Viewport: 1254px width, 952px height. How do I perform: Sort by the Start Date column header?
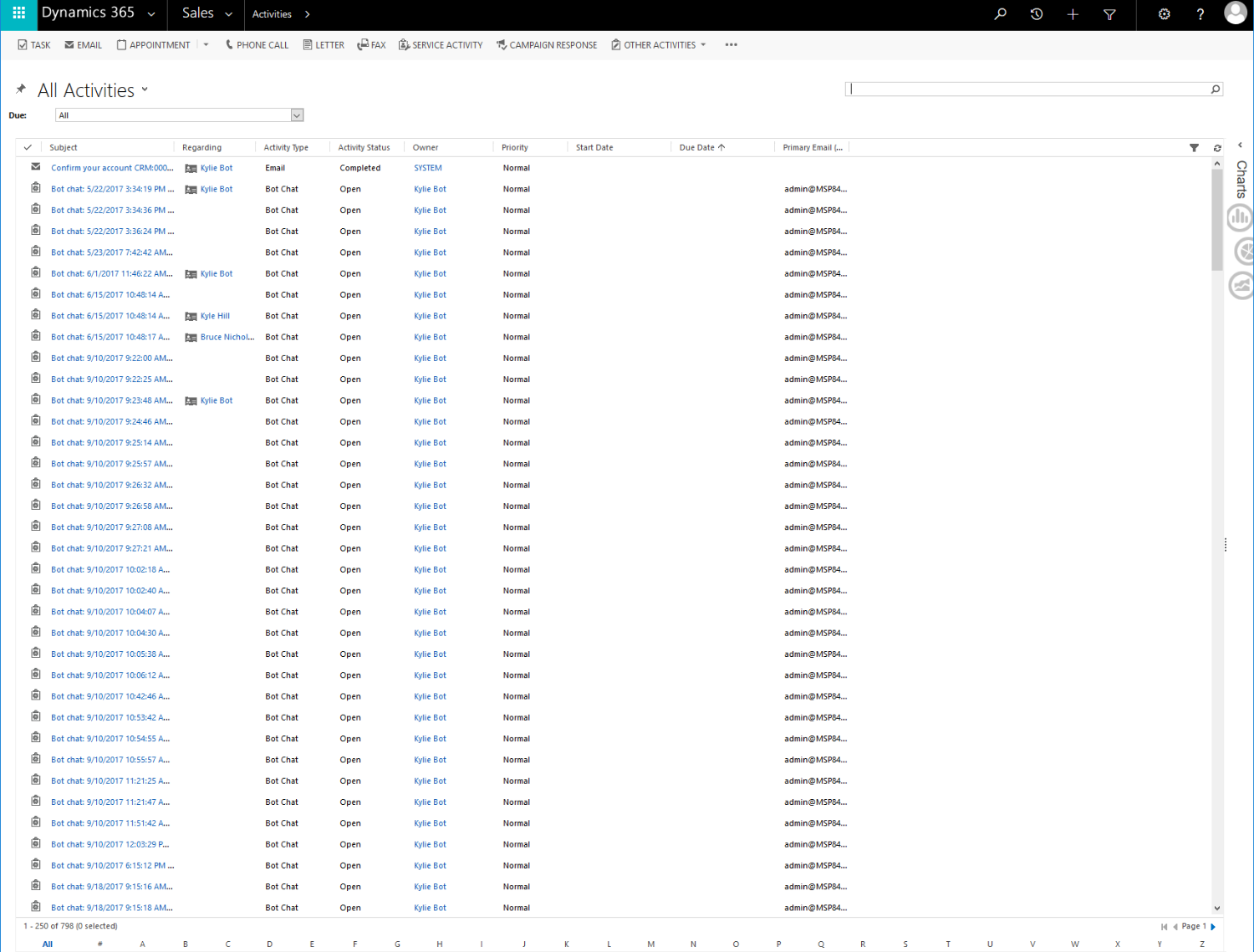click(x=594, y=148)
